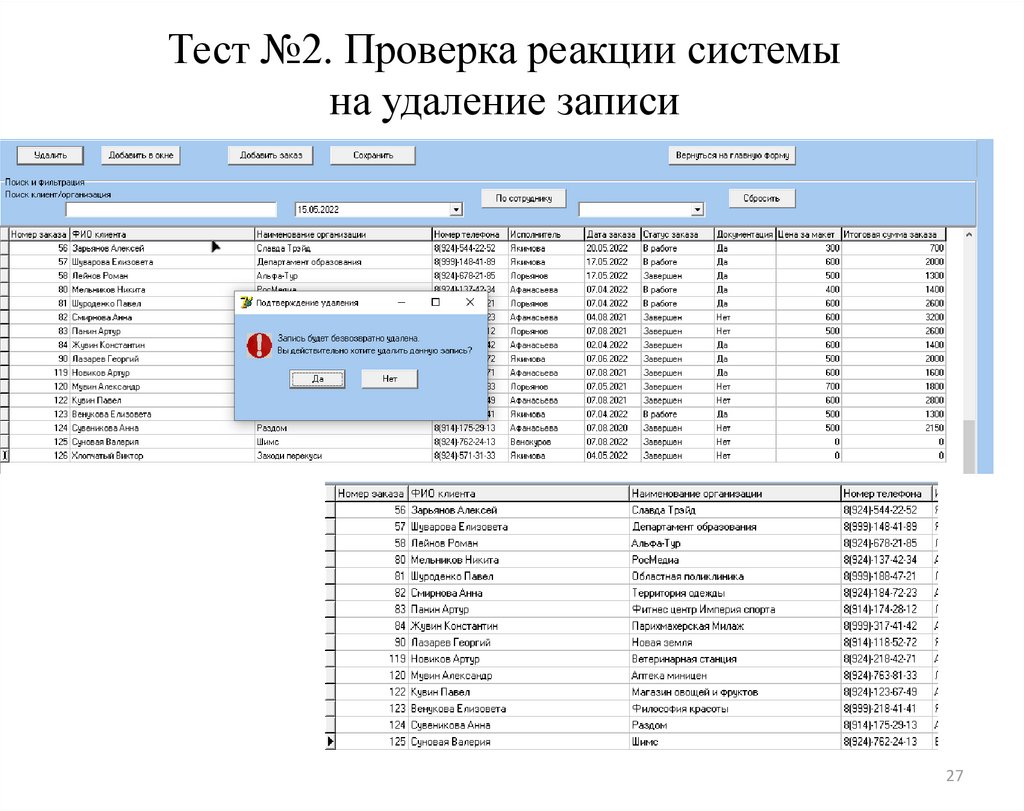Select Суновая Валерия in bottom grid

[x=519, y=742]
